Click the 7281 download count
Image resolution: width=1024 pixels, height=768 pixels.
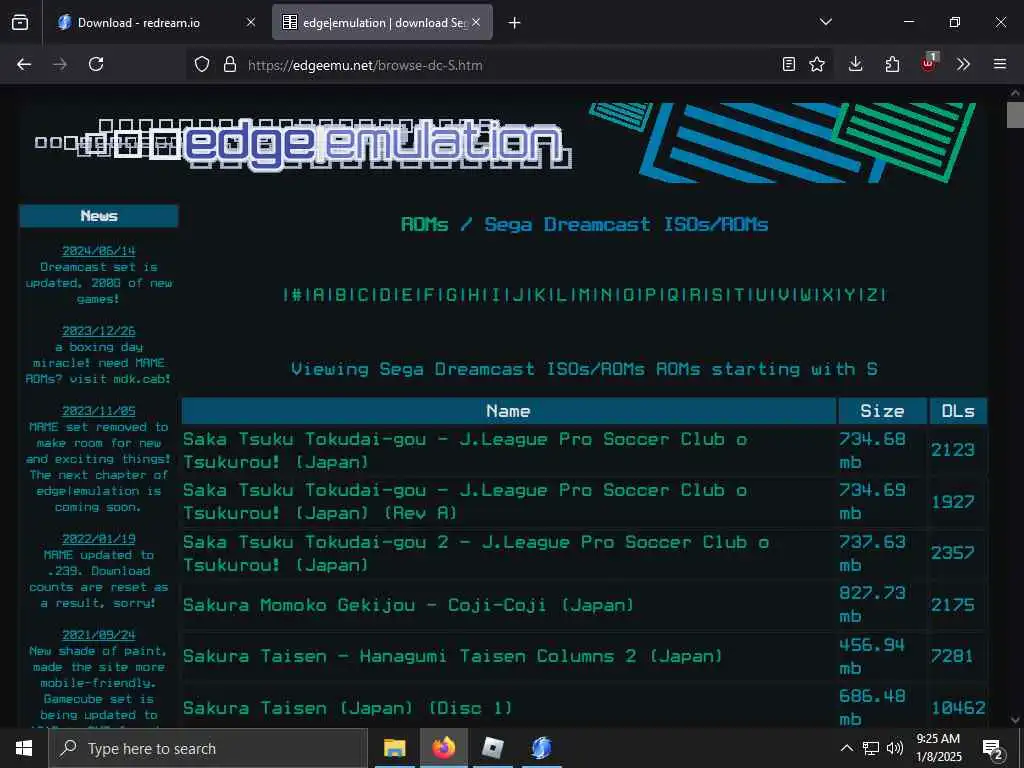[x=953, y=656]
